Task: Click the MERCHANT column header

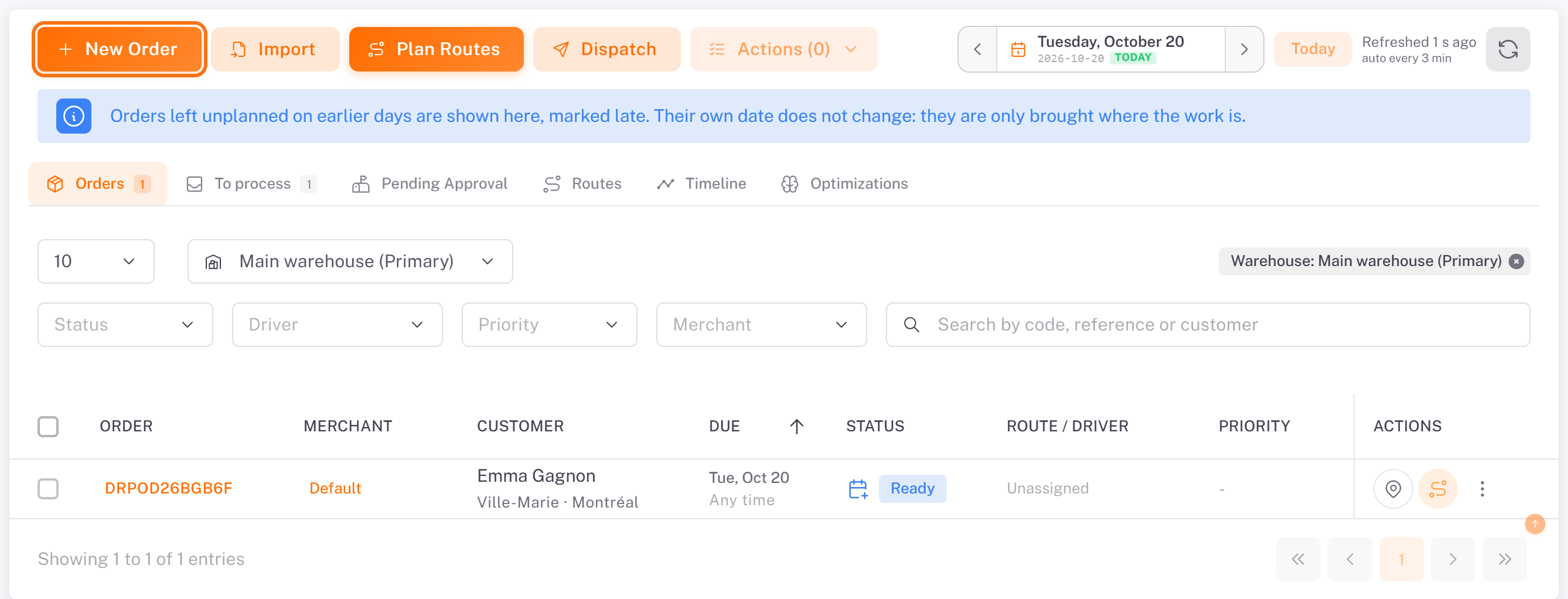Action: click(x=347, y=426)
